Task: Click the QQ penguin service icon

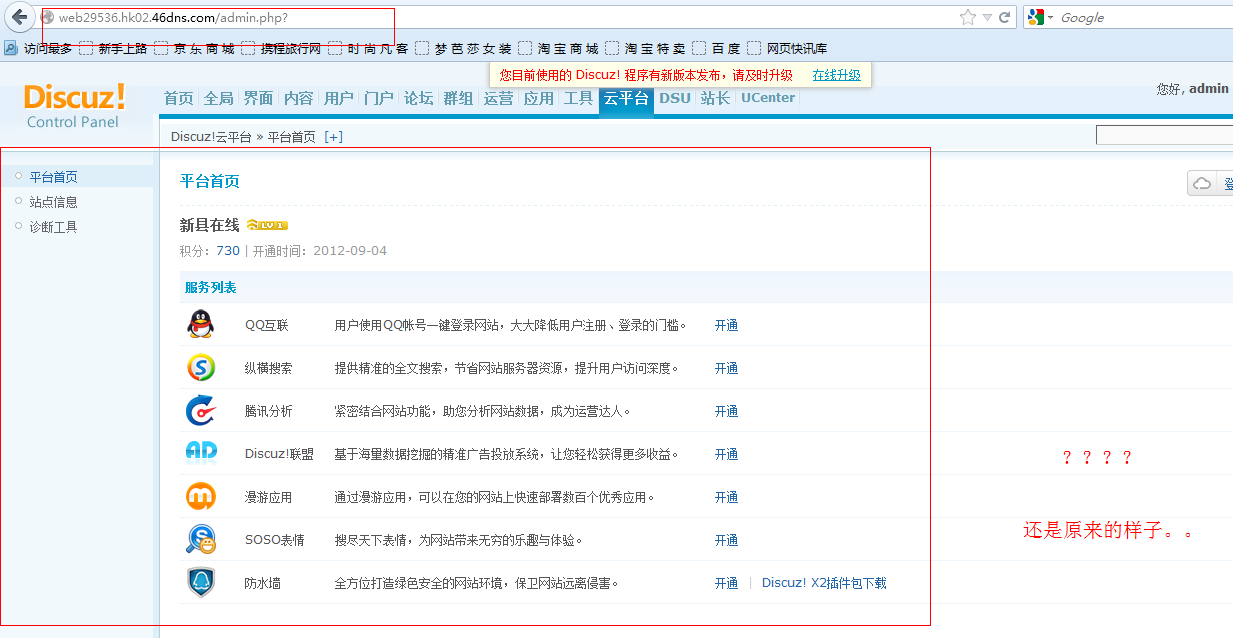Action: (201, 324)
